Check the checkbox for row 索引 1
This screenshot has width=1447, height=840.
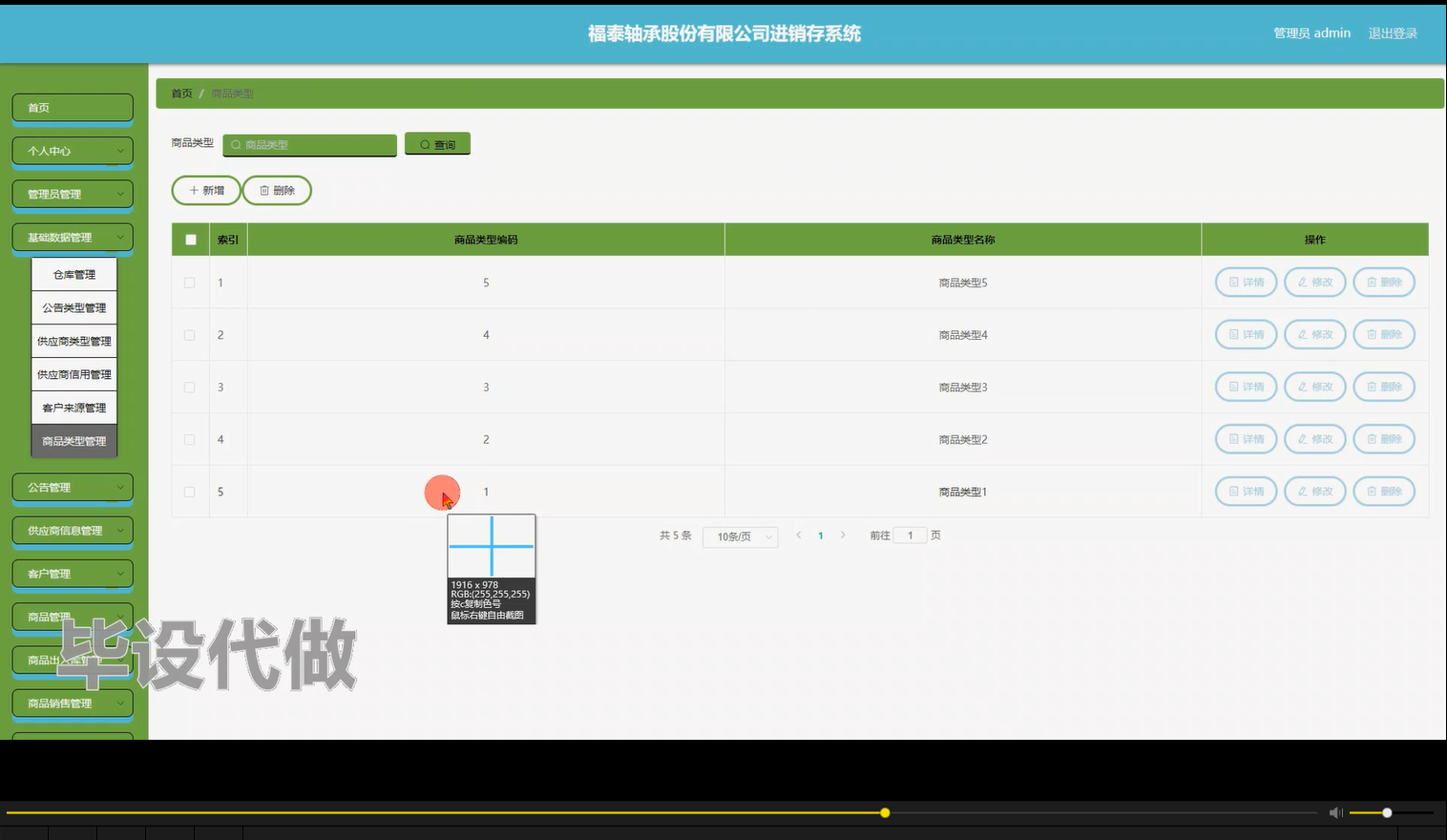(x=190, y=283)
